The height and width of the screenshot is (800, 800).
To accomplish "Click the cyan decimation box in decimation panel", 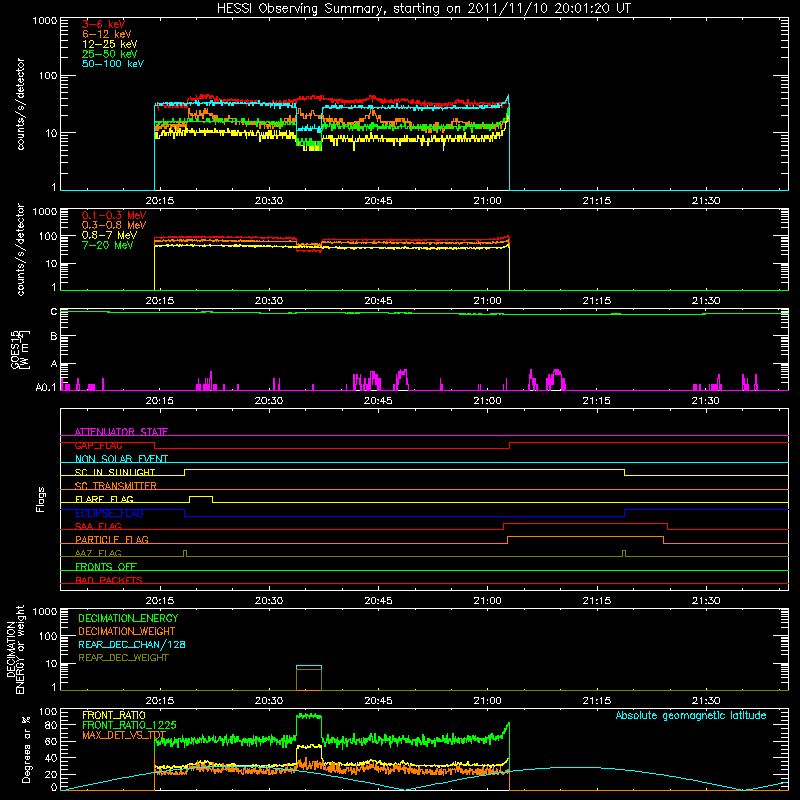I will pyautogui.click(x=309, y=678).
